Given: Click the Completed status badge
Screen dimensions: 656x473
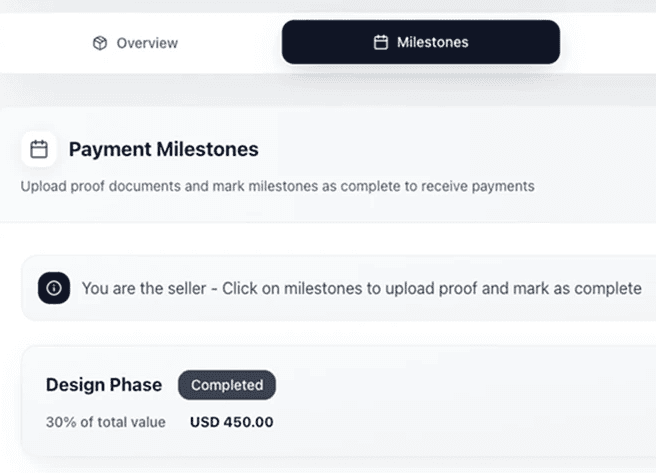Looking at the screenshot, I should point(226,385).
